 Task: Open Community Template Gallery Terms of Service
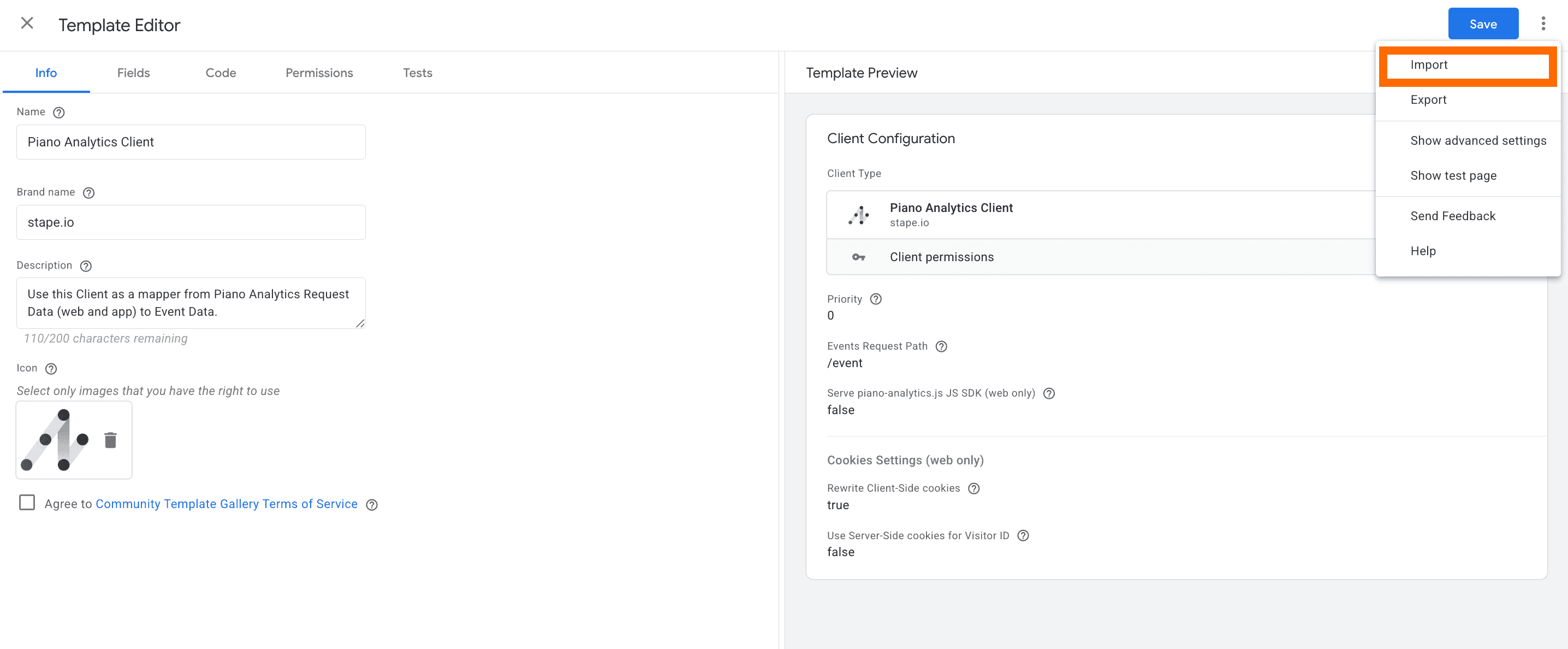tap(227, 504)
